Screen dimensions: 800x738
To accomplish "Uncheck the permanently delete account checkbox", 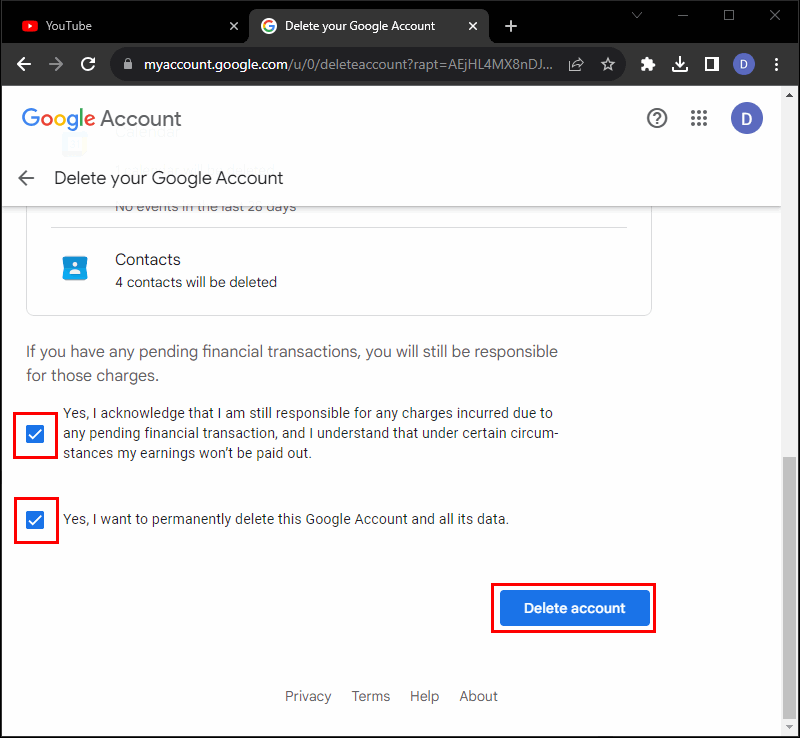I will pyautogui.click(x=35, y=520).
